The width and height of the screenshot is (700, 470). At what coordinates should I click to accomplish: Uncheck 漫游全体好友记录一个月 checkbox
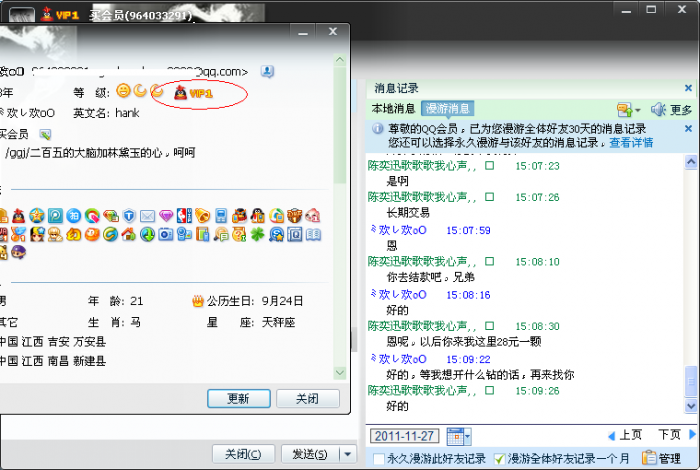click(x=500, y=458)
